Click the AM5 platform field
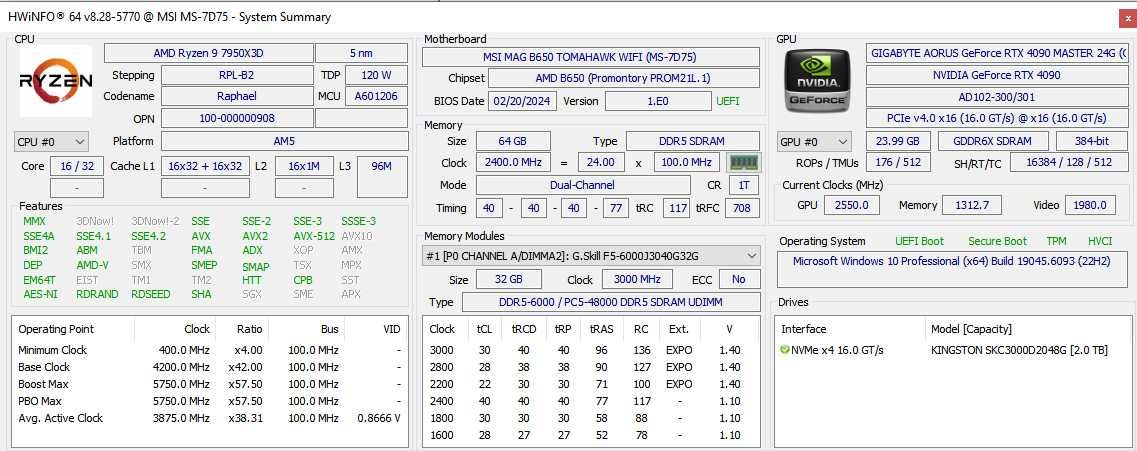Viewport: 1137px width, 451px height. [284, 141]
